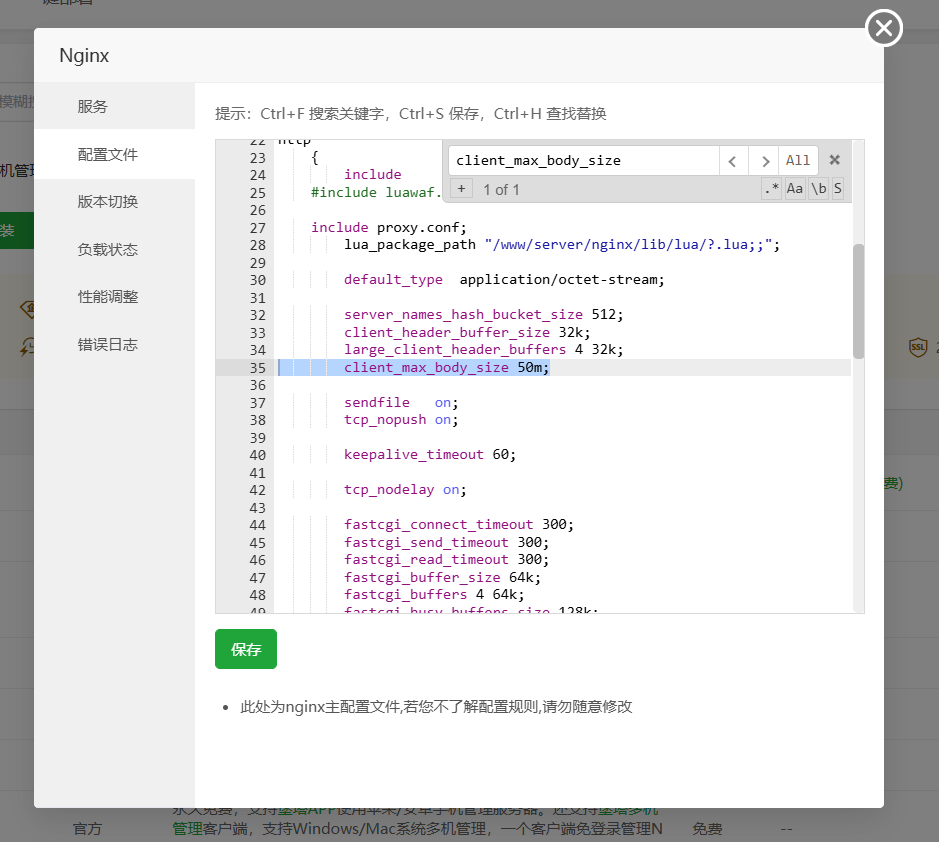Click line number 40 in the gutter

pyautogui.click(x=258, y=455)
